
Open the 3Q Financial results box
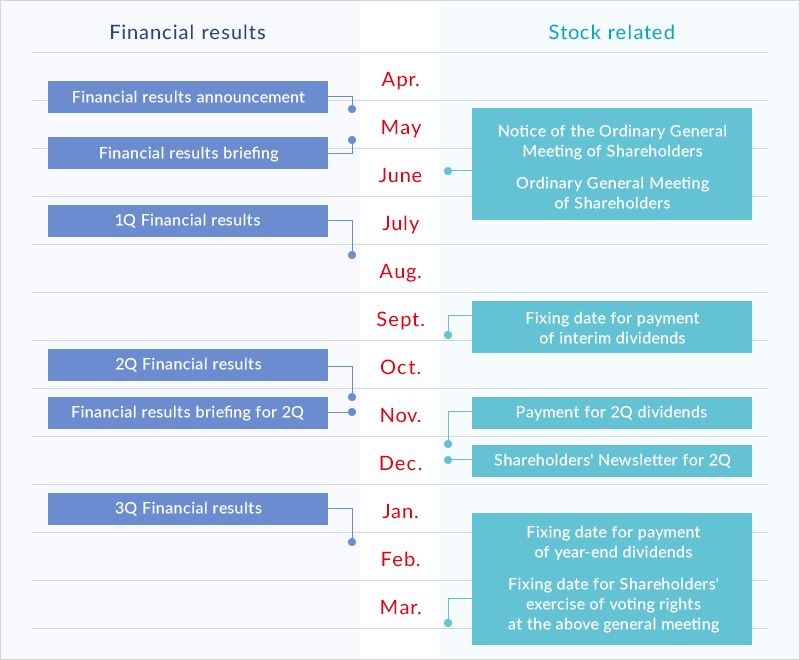188,509
